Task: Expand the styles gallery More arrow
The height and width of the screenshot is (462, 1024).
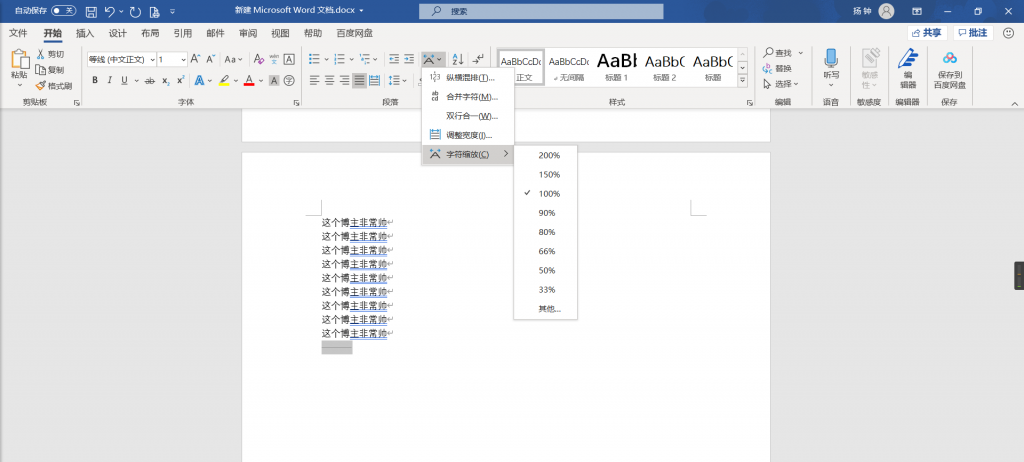Action: click(742, 80)
